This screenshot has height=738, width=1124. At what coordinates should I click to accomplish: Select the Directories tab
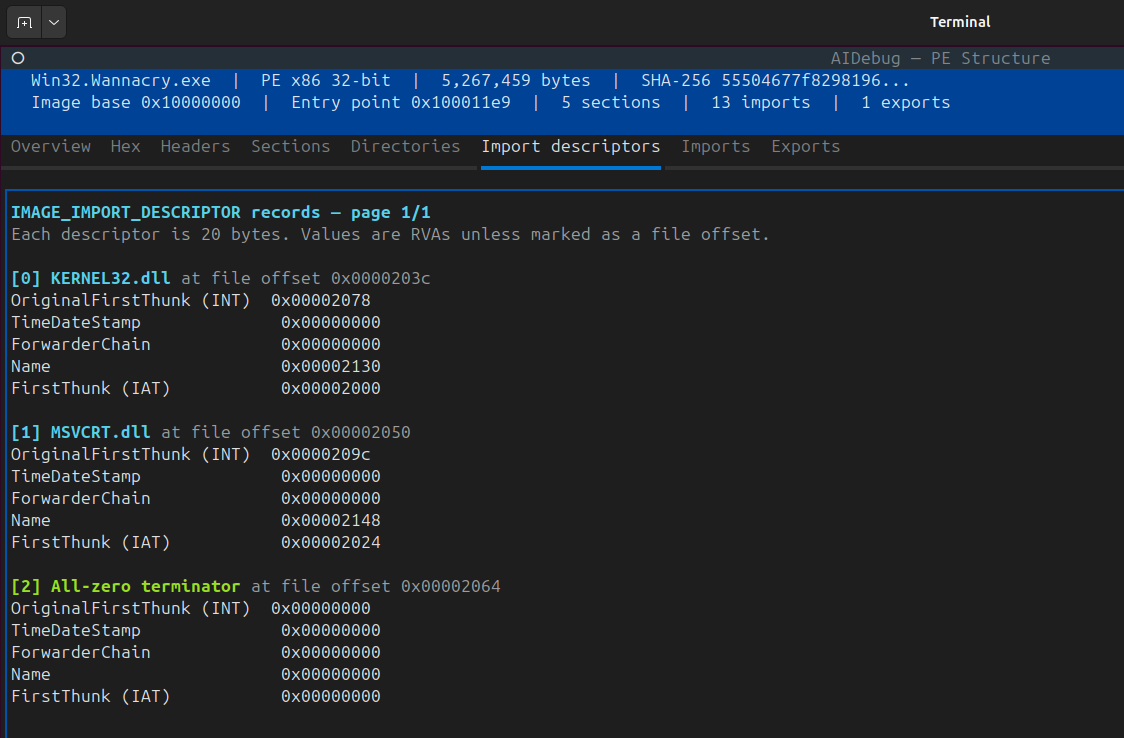click(x=405, y=146)
